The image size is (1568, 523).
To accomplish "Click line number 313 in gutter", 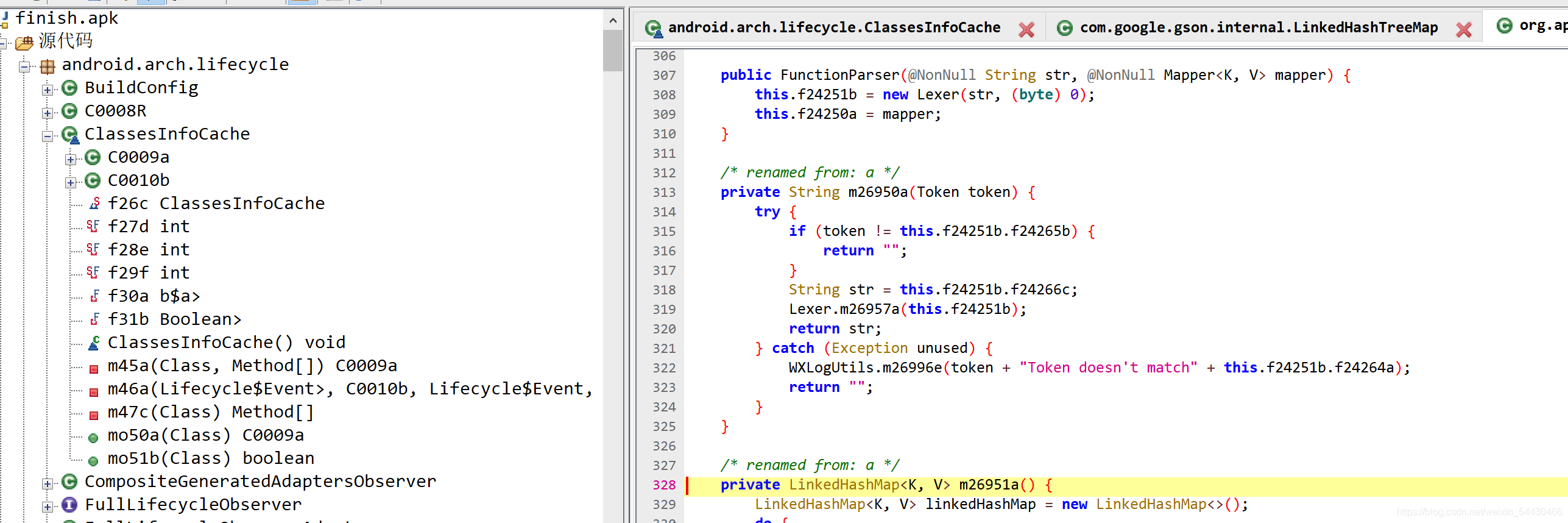I will (x=664, y=193).
